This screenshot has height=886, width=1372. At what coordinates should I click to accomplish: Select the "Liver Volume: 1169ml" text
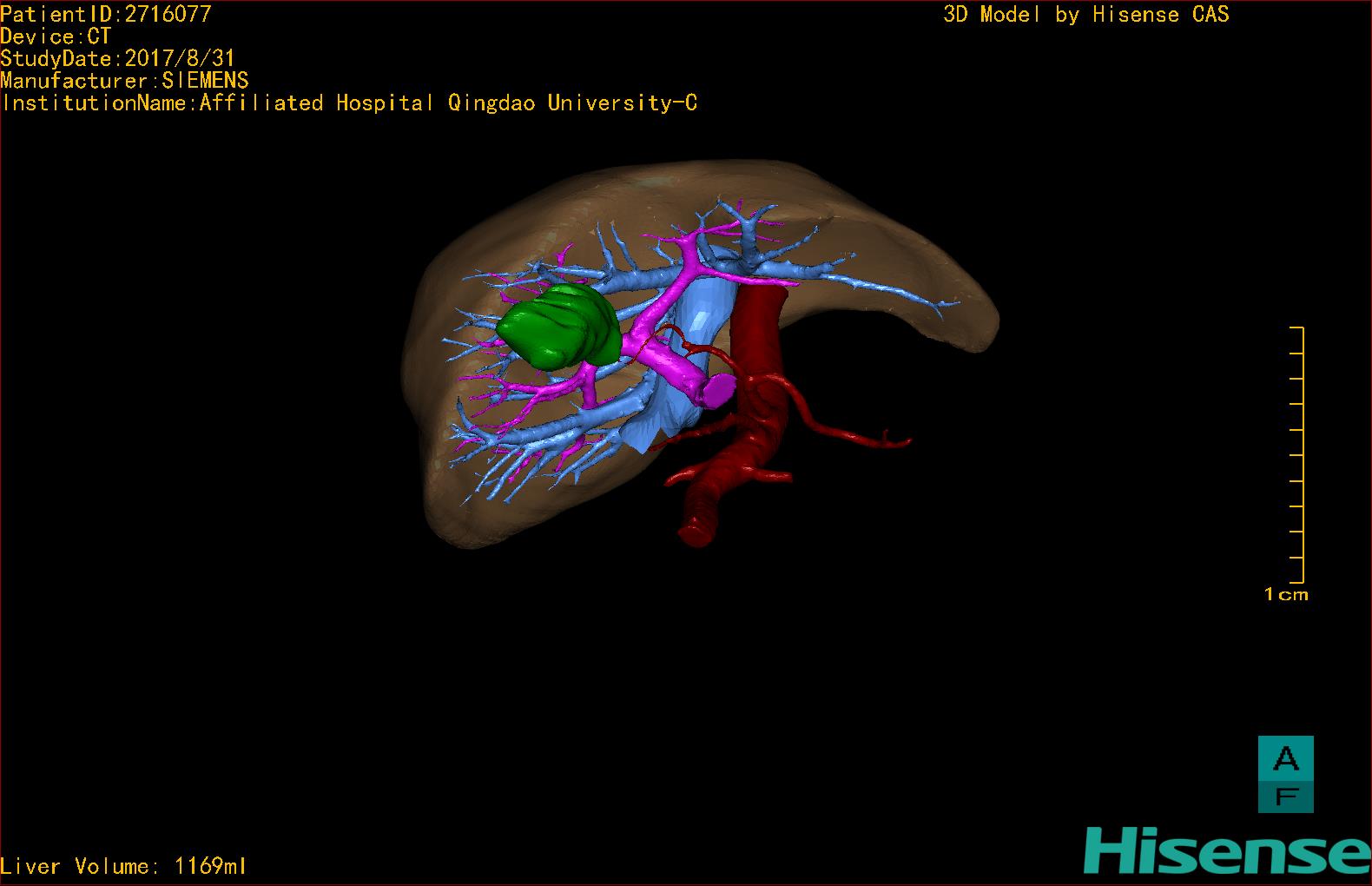click(x=123, y=866)
